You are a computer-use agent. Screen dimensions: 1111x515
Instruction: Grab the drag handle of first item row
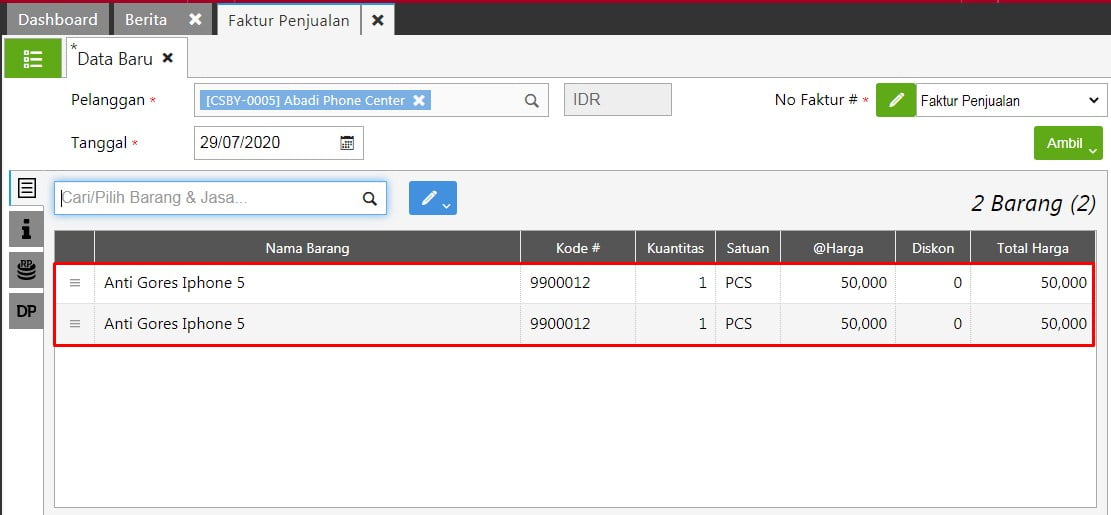[x=75, y=283]
